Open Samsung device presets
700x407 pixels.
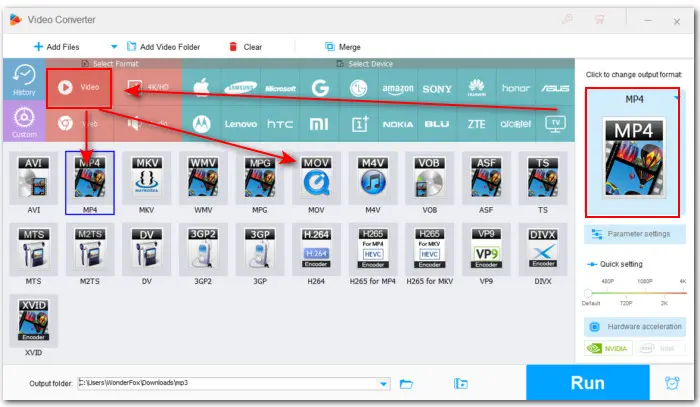click(x=241, y=87)
